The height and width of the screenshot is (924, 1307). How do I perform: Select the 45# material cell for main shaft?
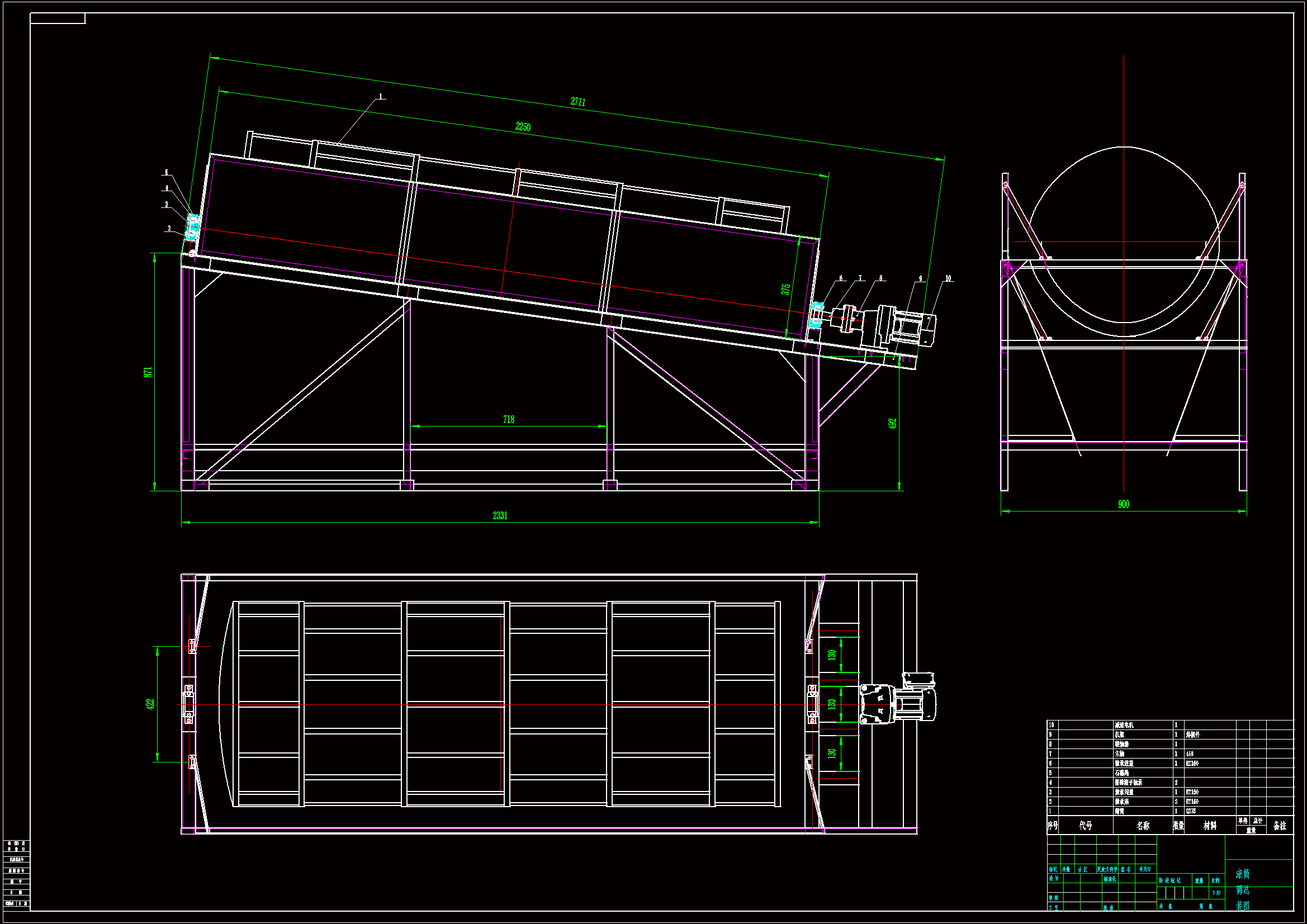(x=1190, y=754)
